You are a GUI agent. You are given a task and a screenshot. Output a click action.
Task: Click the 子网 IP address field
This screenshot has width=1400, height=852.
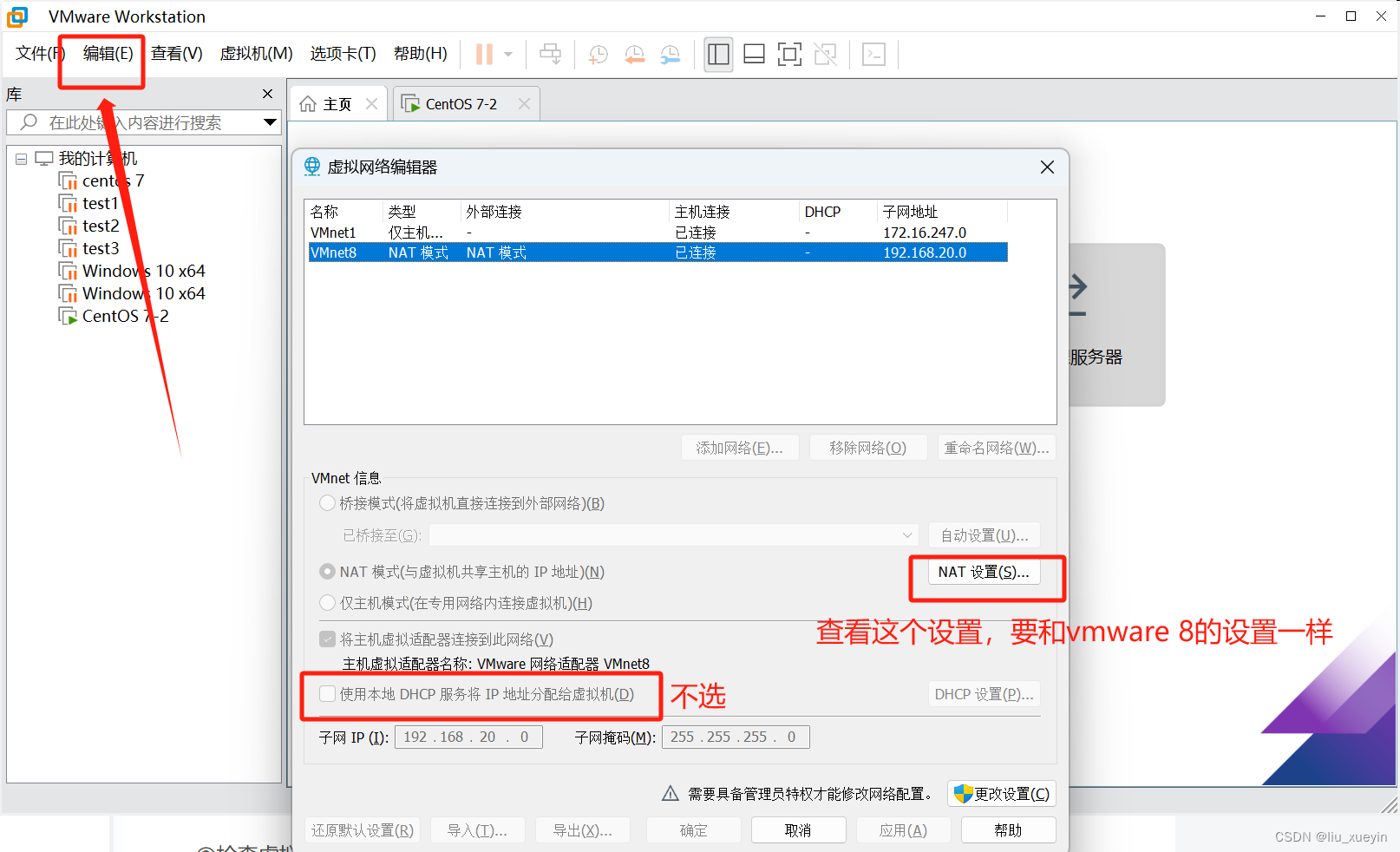468,737
